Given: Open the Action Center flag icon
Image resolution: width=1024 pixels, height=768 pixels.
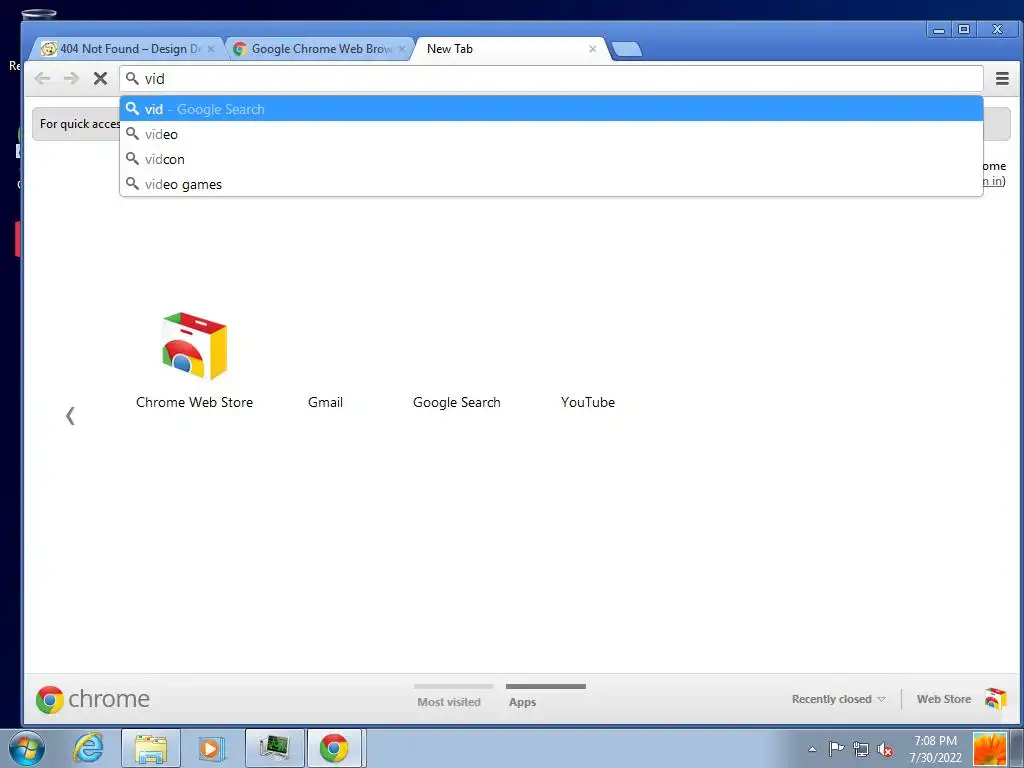Looking at the screenshot, I should [836, 748].
